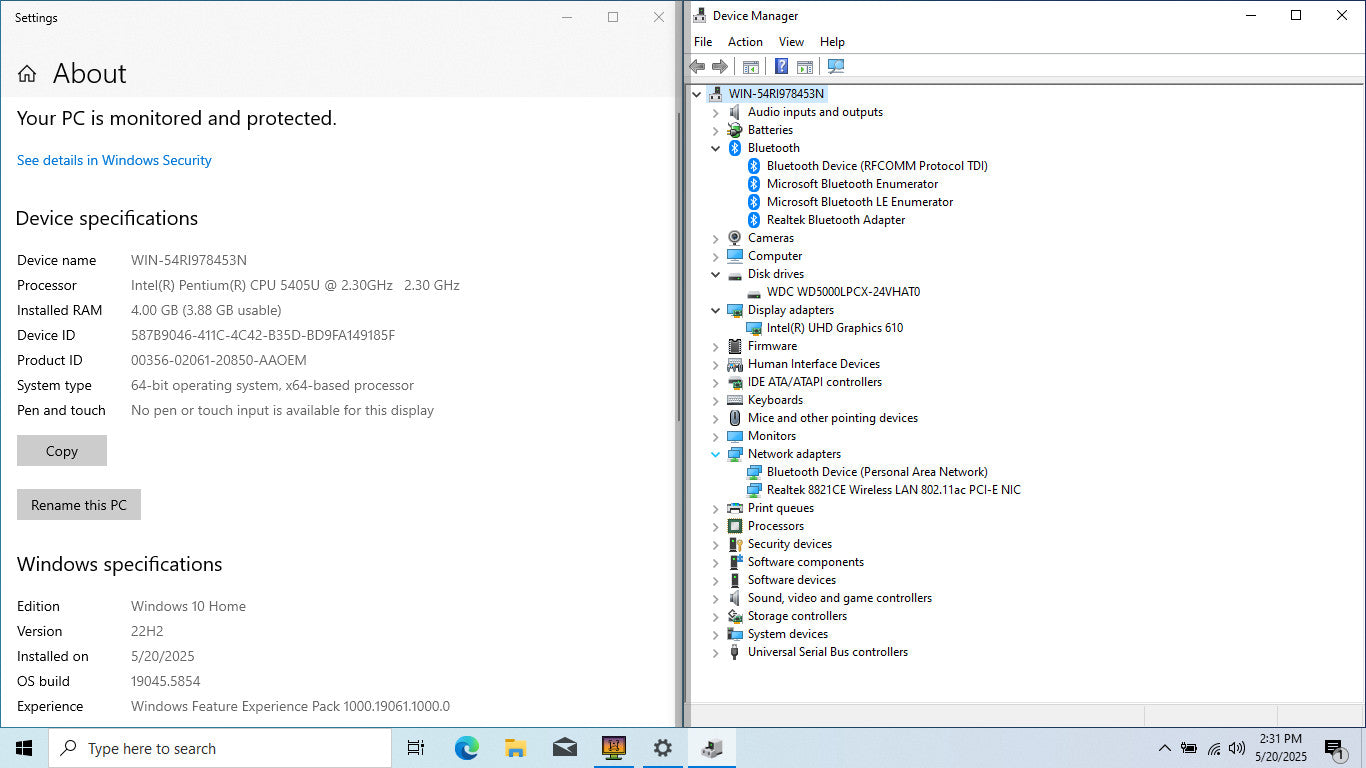Select the Monitors category icon

tap(735, 436)
